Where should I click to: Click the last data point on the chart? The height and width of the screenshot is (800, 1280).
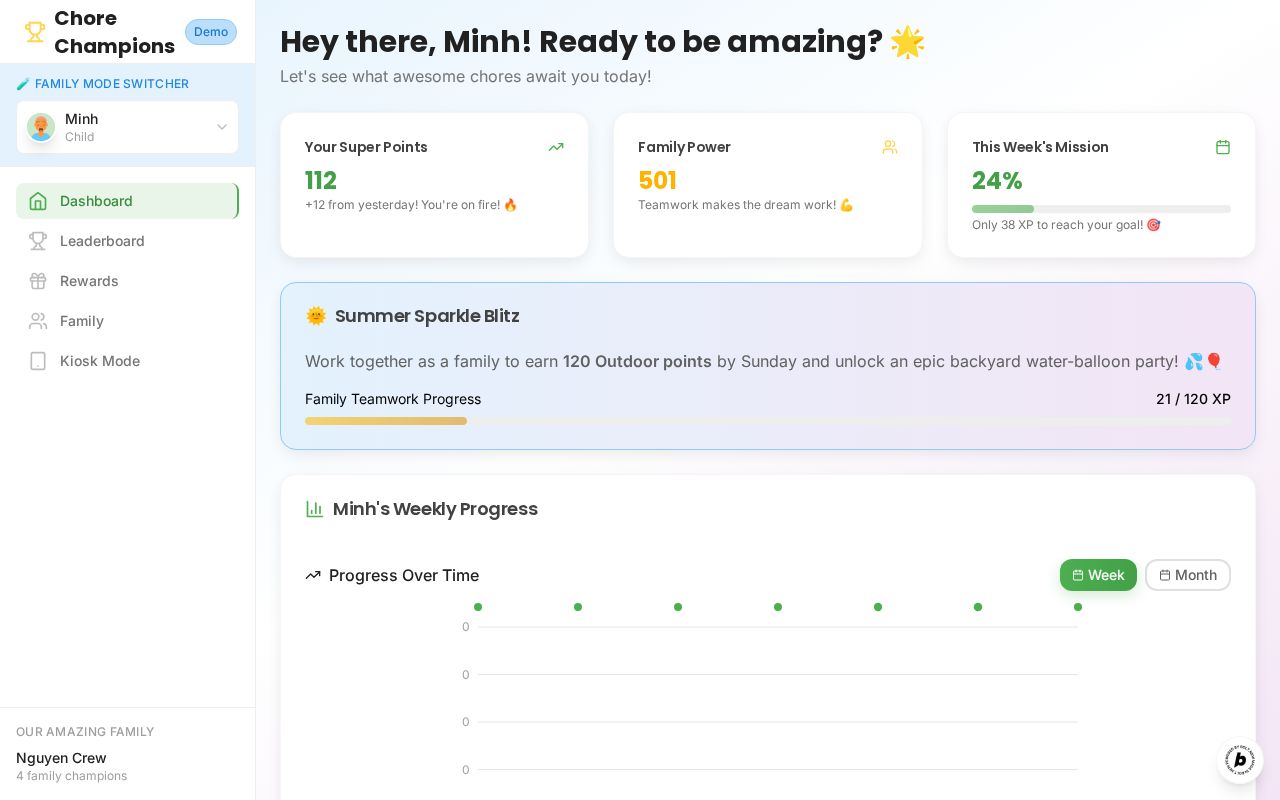(x=1078, y=607)
